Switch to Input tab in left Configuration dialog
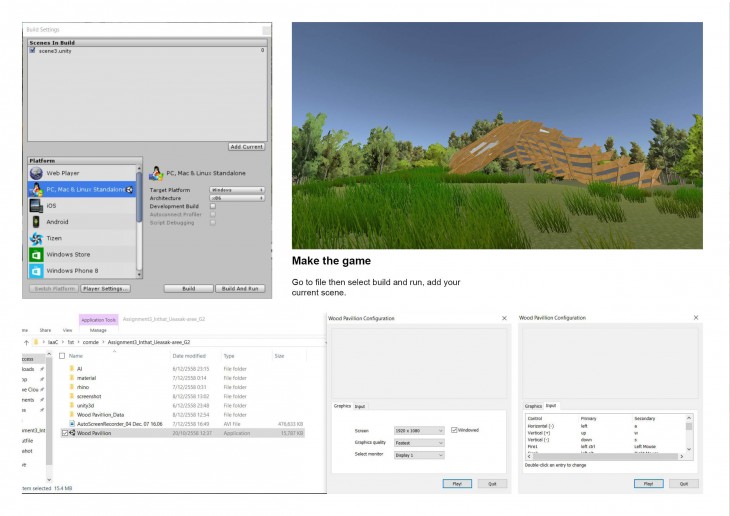The height and width of the screenshot is (516, 730). tap(360, 406)
